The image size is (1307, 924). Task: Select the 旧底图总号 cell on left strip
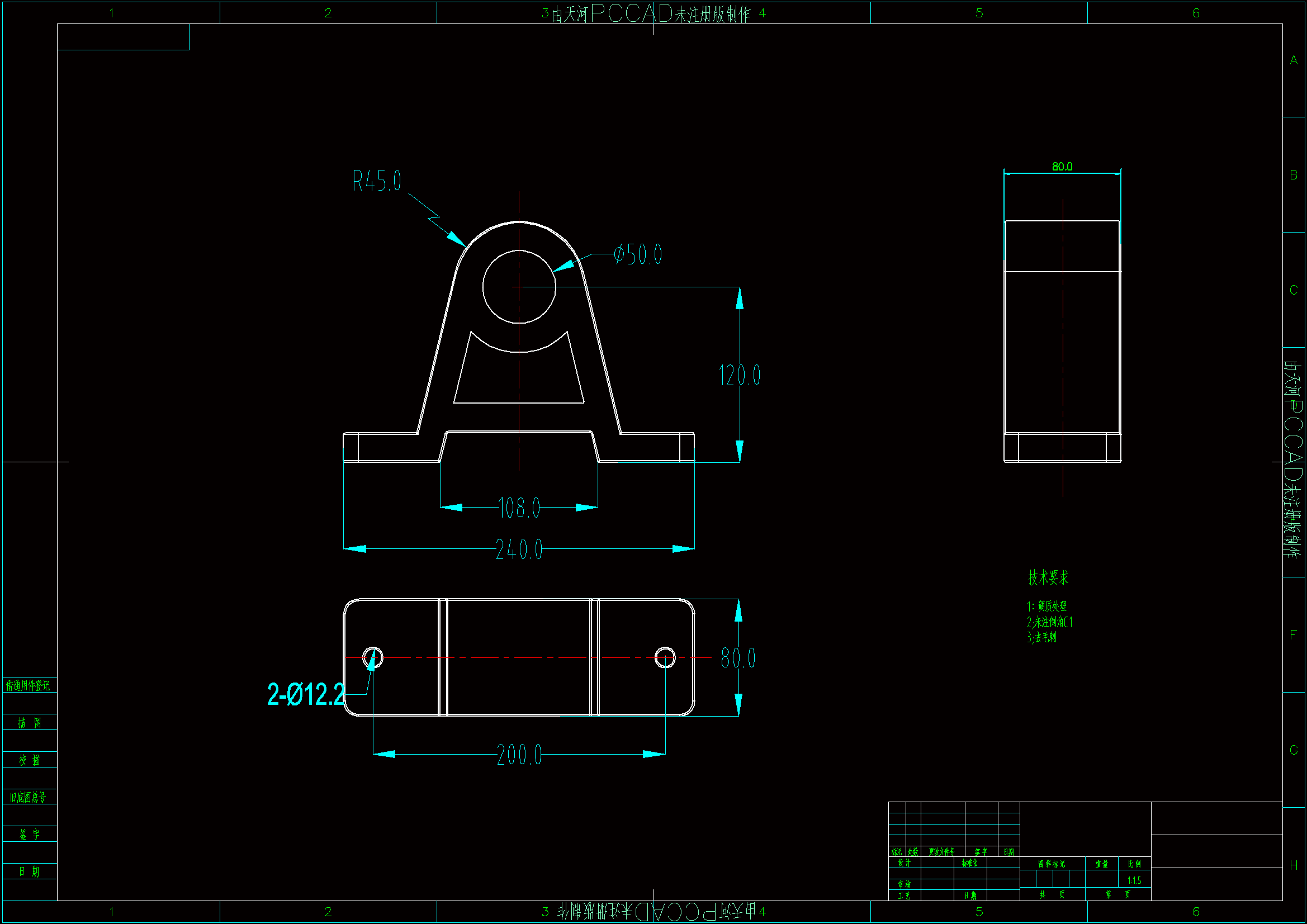coord(29,798)
